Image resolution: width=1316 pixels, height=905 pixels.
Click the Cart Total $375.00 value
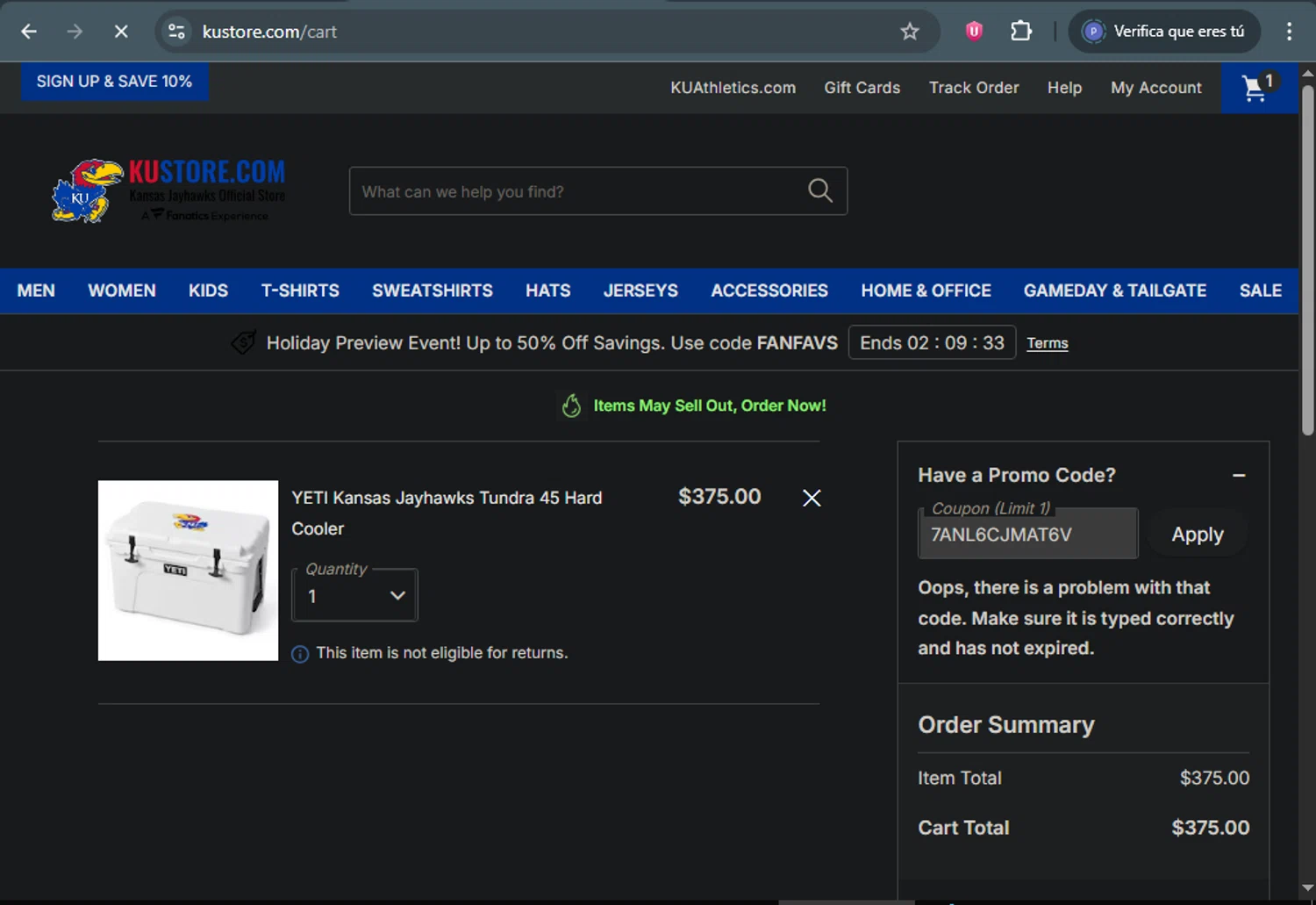[x=1211, y=828]
